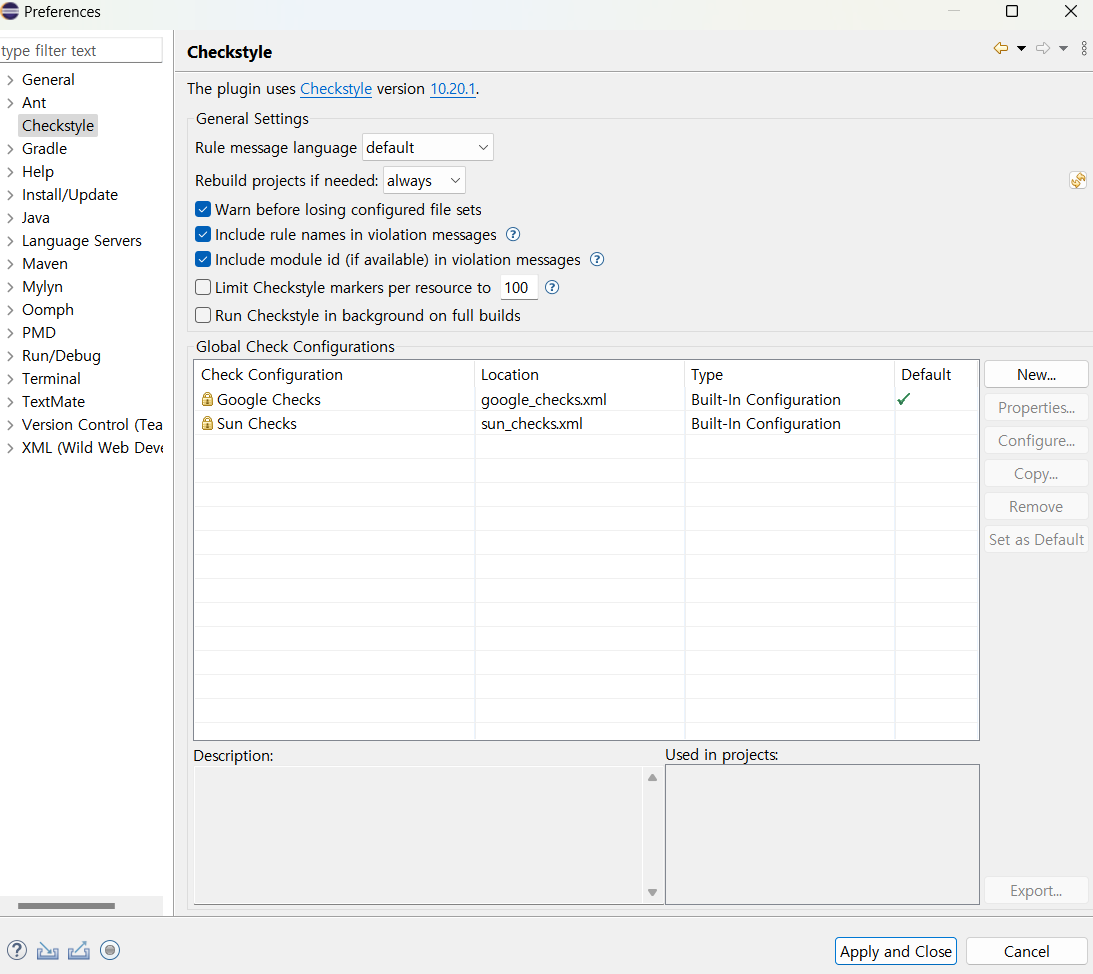Enable Run Checkstyle in background on full builds
Screen dimensions: 1093x974
click(203, 315)
